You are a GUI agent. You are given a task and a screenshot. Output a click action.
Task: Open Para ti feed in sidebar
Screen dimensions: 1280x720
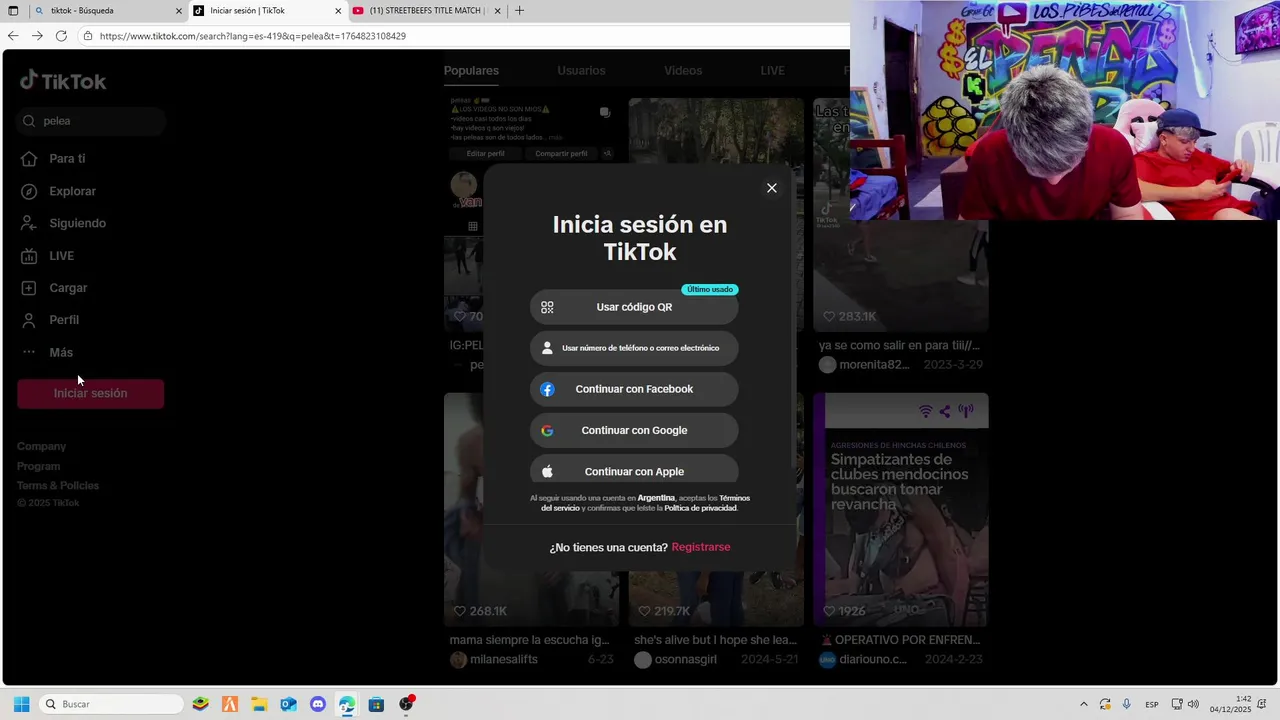pyautogui.click(x=66, y=159)
